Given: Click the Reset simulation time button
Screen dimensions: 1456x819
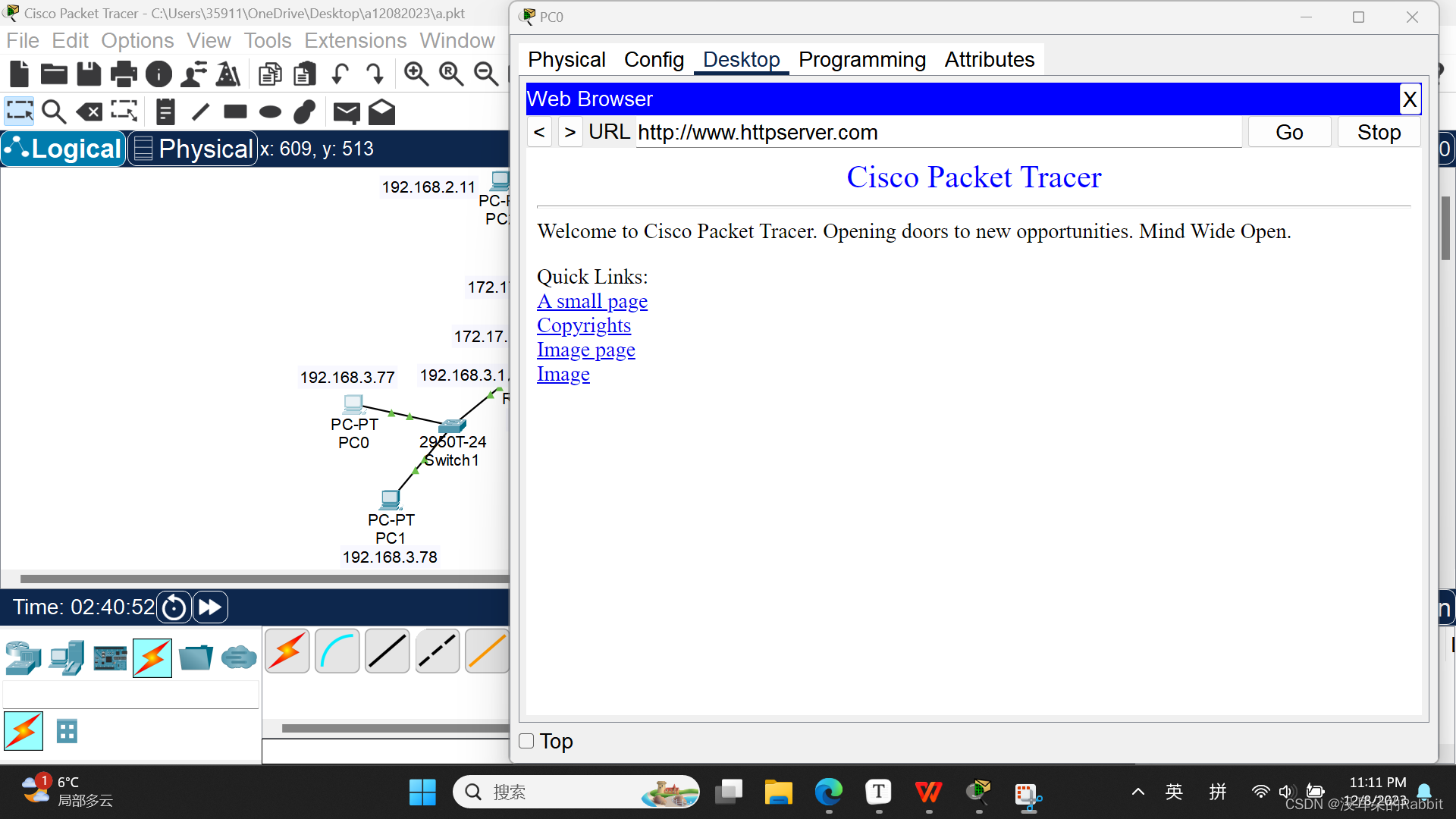Looking at the screenshot, I should click(x=174, y=607).
